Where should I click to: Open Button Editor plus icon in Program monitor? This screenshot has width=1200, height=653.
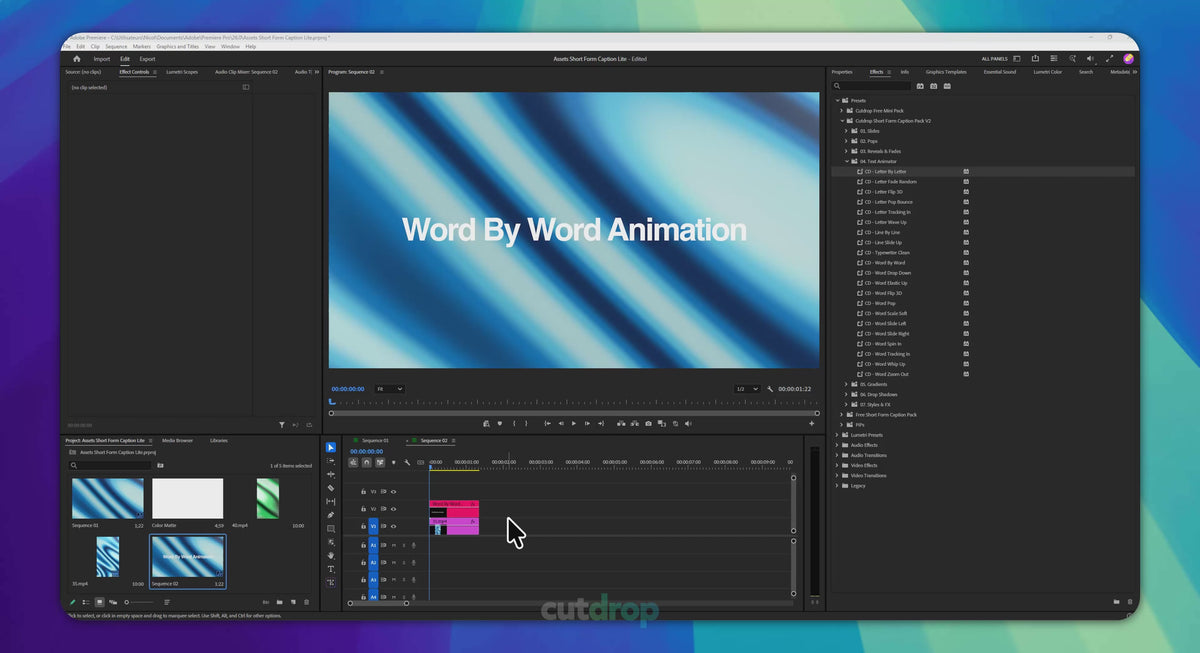click(812, 423)
